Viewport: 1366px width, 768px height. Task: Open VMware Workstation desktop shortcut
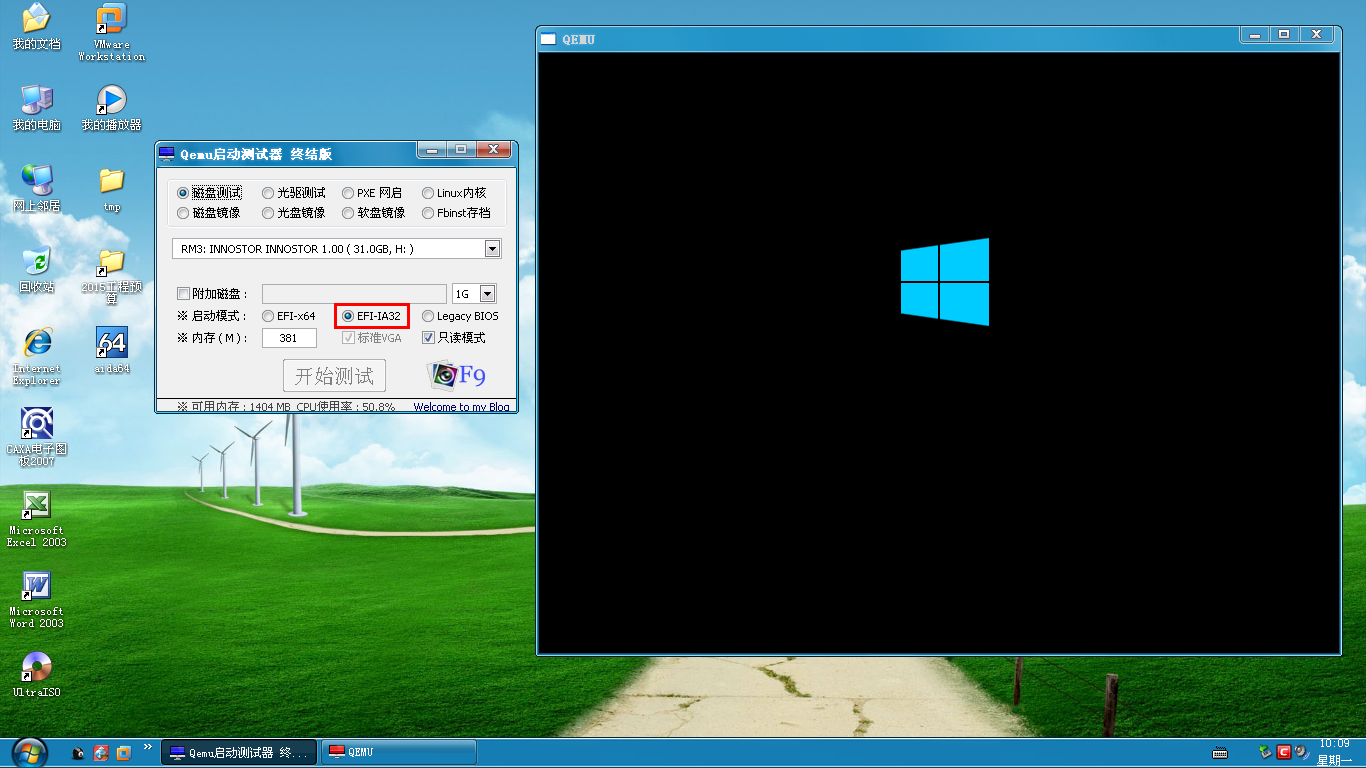(x=111, y=33)
